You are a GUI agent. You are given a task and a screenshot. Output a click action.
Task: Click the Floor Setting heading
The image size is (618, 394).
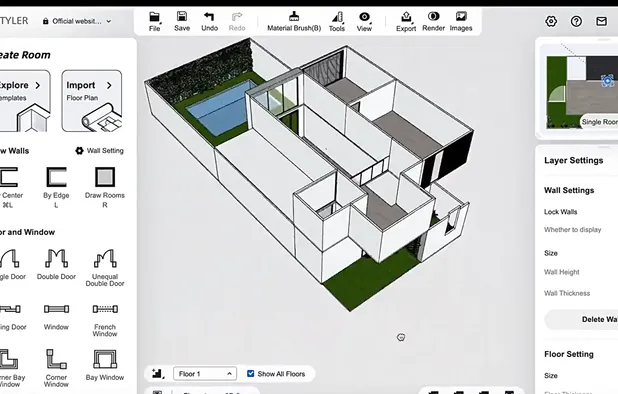[x=569, y=354]
